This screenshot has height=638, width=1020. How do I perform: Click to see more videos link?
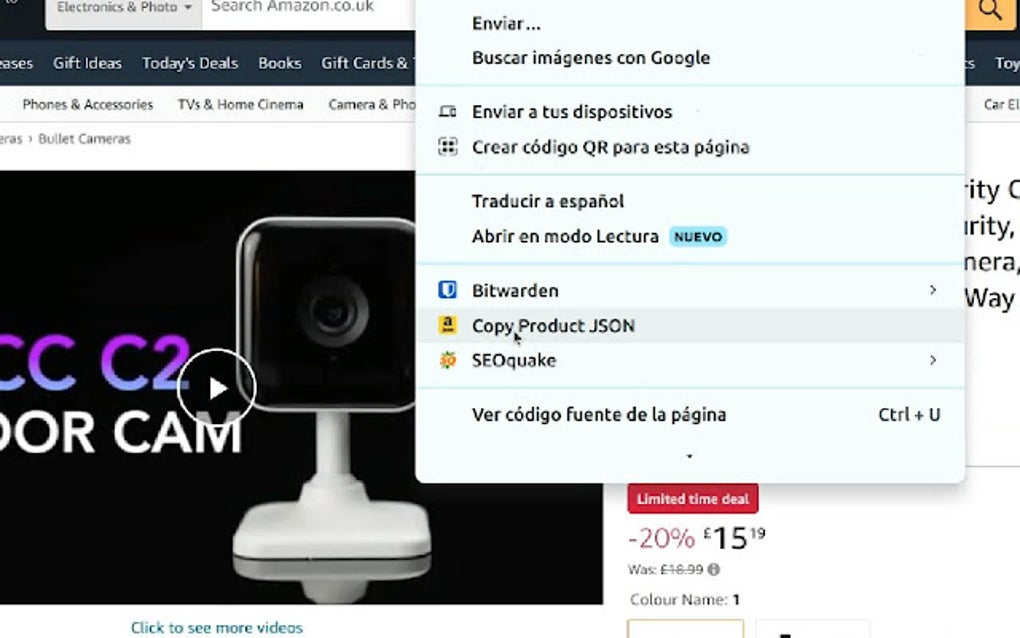[217, 628]
